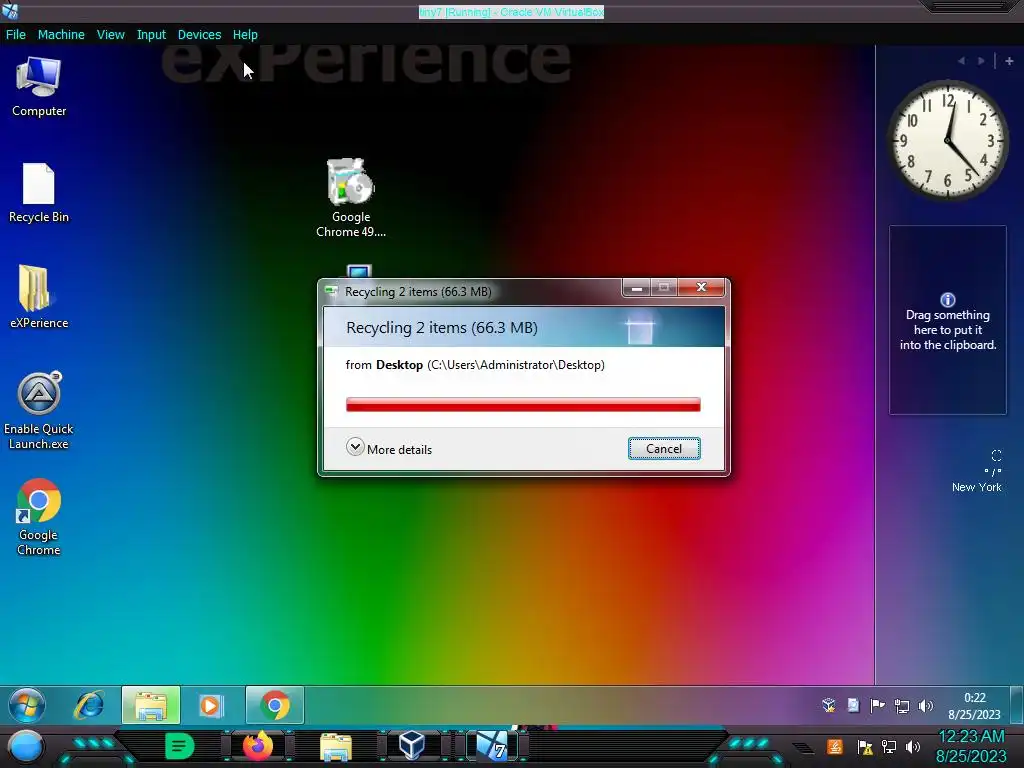
Task: Add a gadget with the plus icon
Action: [x=1009, y=61]
